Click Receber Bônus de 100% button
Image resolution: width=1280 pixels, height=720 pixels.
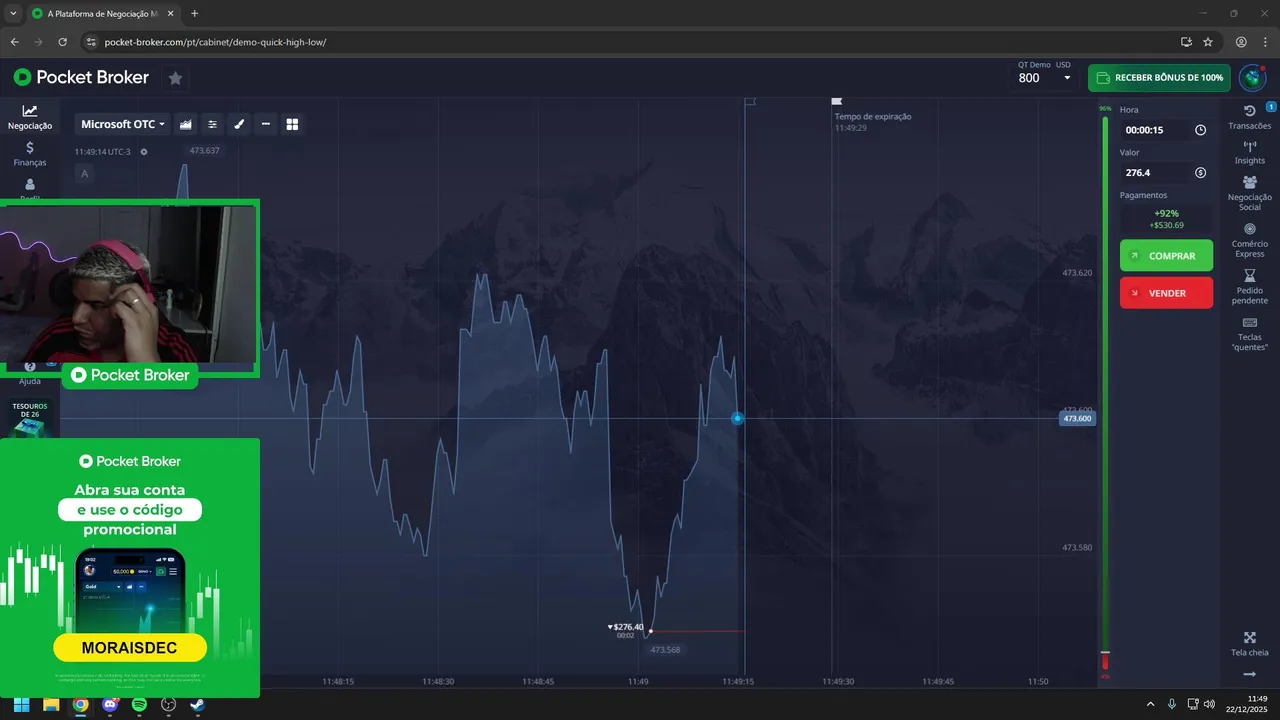click(1159, 78)
